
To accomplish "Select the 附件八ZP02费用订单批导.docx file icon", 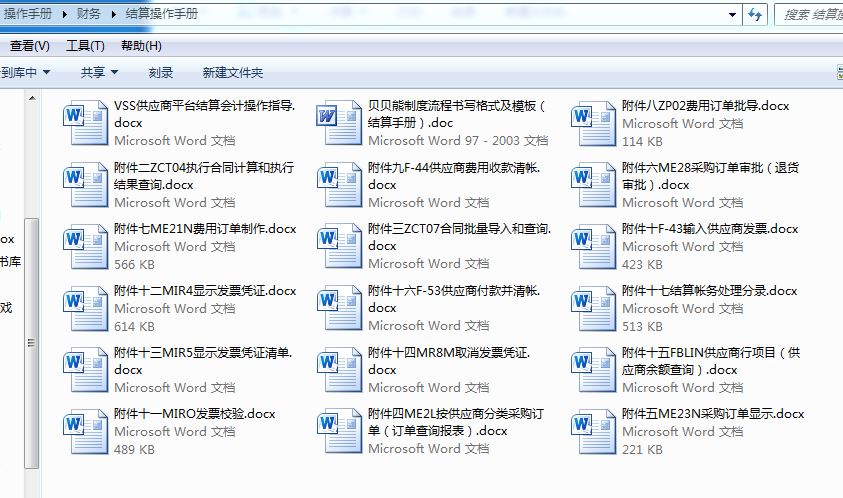I will coord(594,122).
